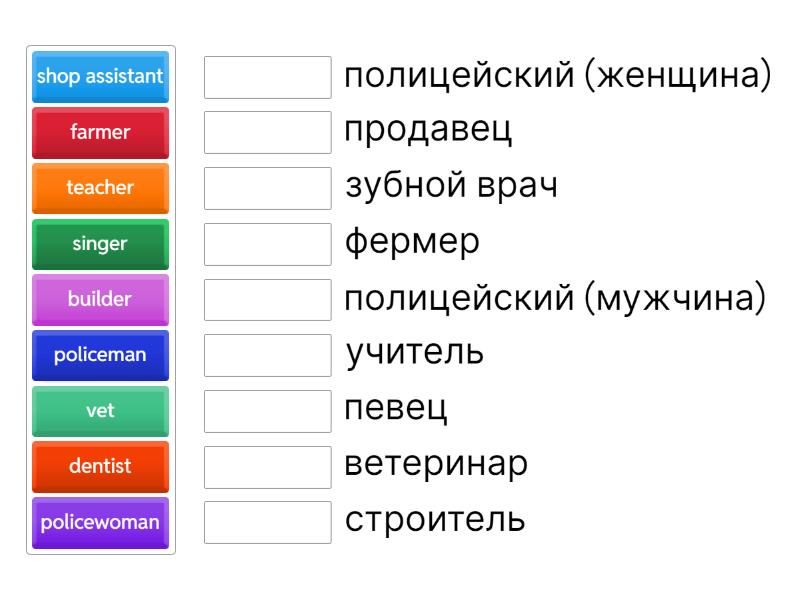Click answer slot for полицейский (мужчина)
Image resolution: width=800 pixels, height=600 pixels.
point(267,299)
